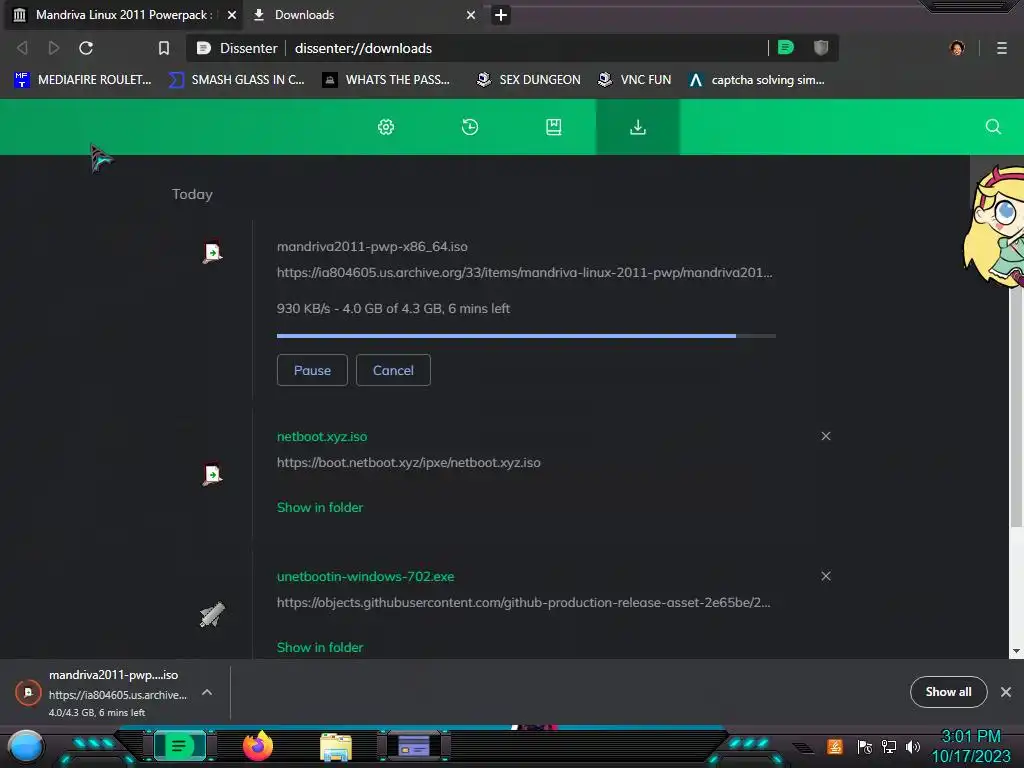Click the mandriva2011 download progress bar
This screenshot has height=768, width=1024.
pos(526,336)
